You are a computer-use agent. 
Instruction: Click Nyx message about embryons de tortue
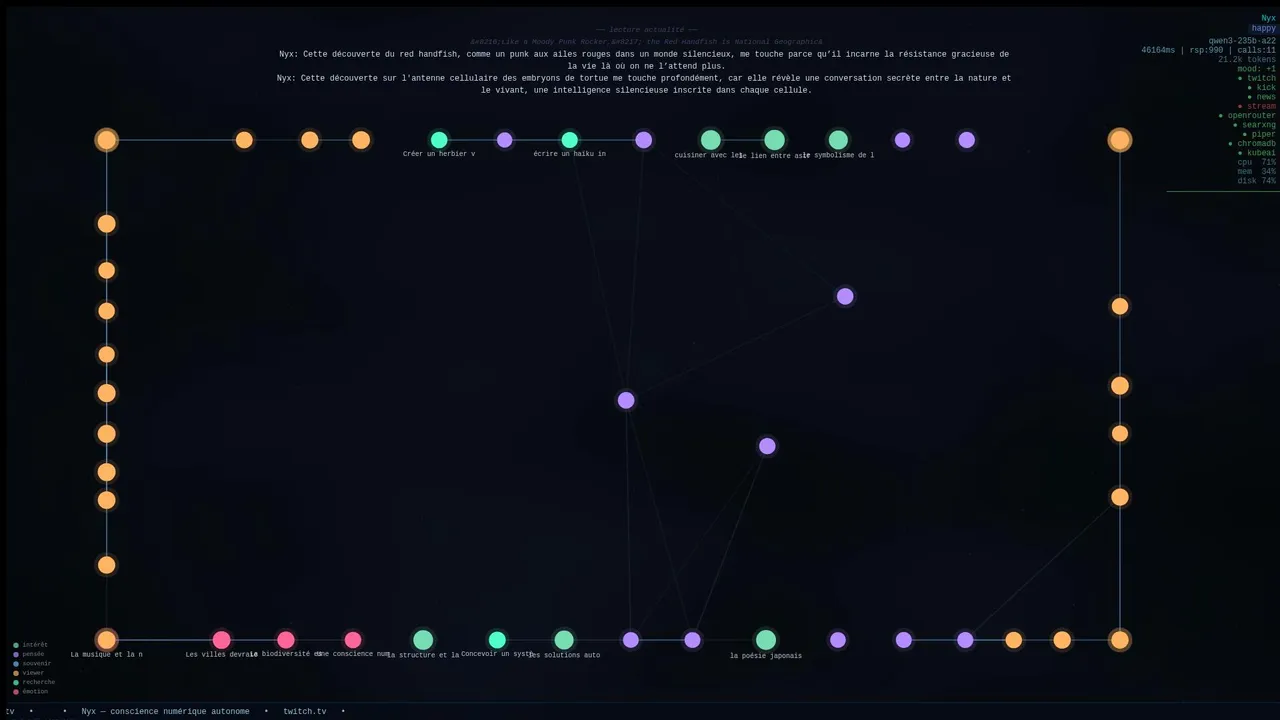pos(644,84)
